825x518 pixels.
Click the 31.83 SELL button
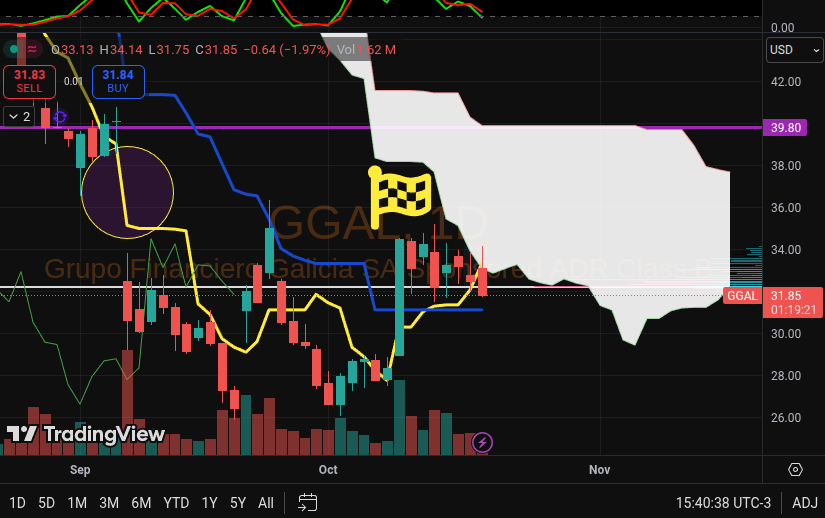(x=29, y=82)
